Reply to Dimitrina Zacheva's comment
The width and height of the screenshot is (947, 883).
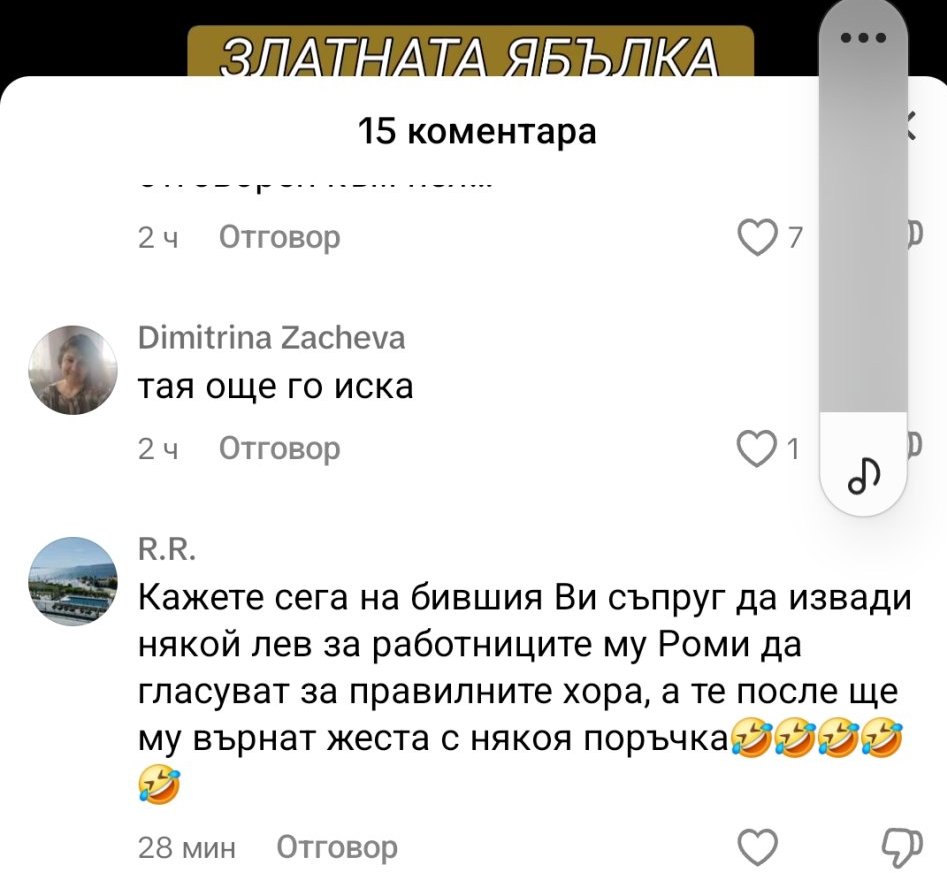tap(280, 449)
